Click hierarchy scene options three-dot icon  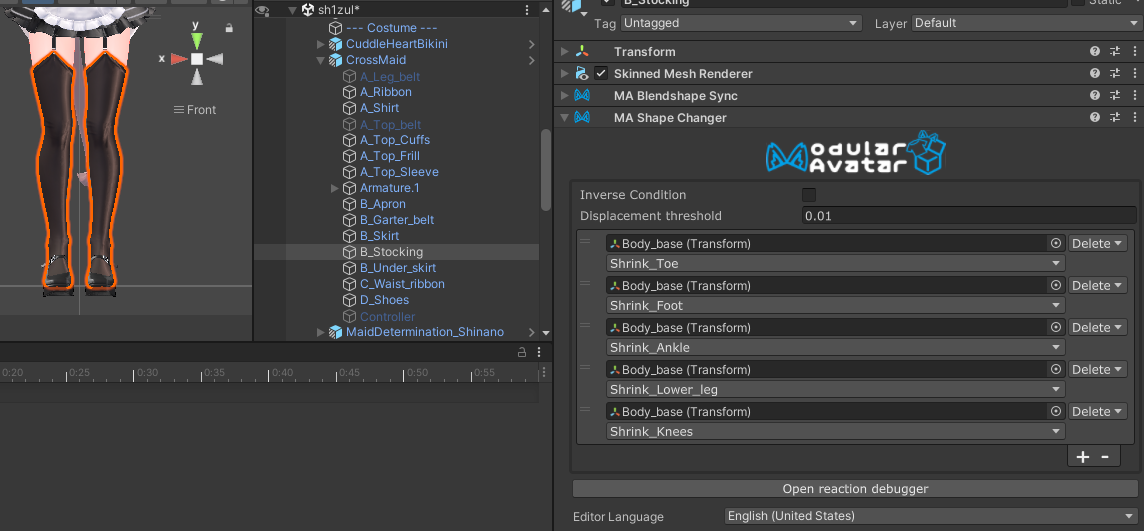[x=527, y=10]
